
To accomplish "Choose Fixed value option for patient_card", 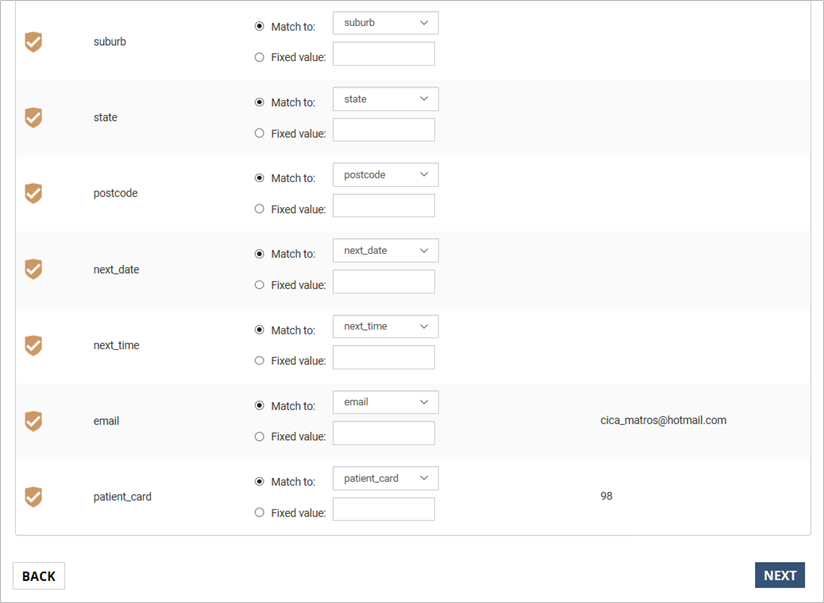I will click(x=259, y=512).
